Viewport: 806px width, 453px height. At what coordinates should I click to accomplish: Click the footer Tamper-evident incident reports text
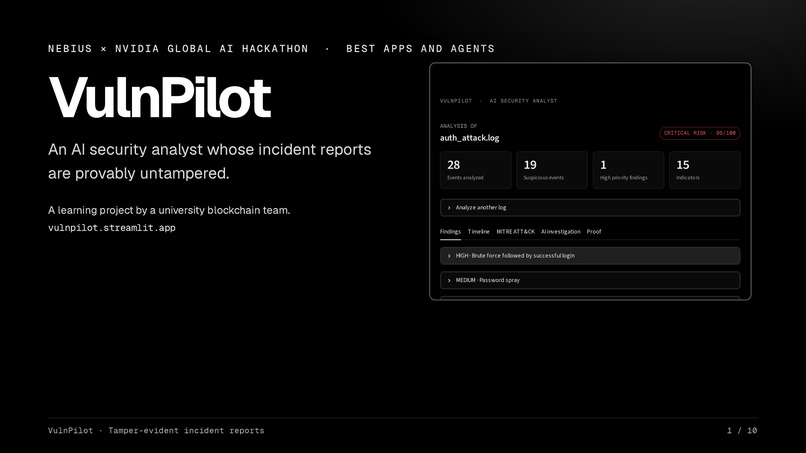pos(186,431)
